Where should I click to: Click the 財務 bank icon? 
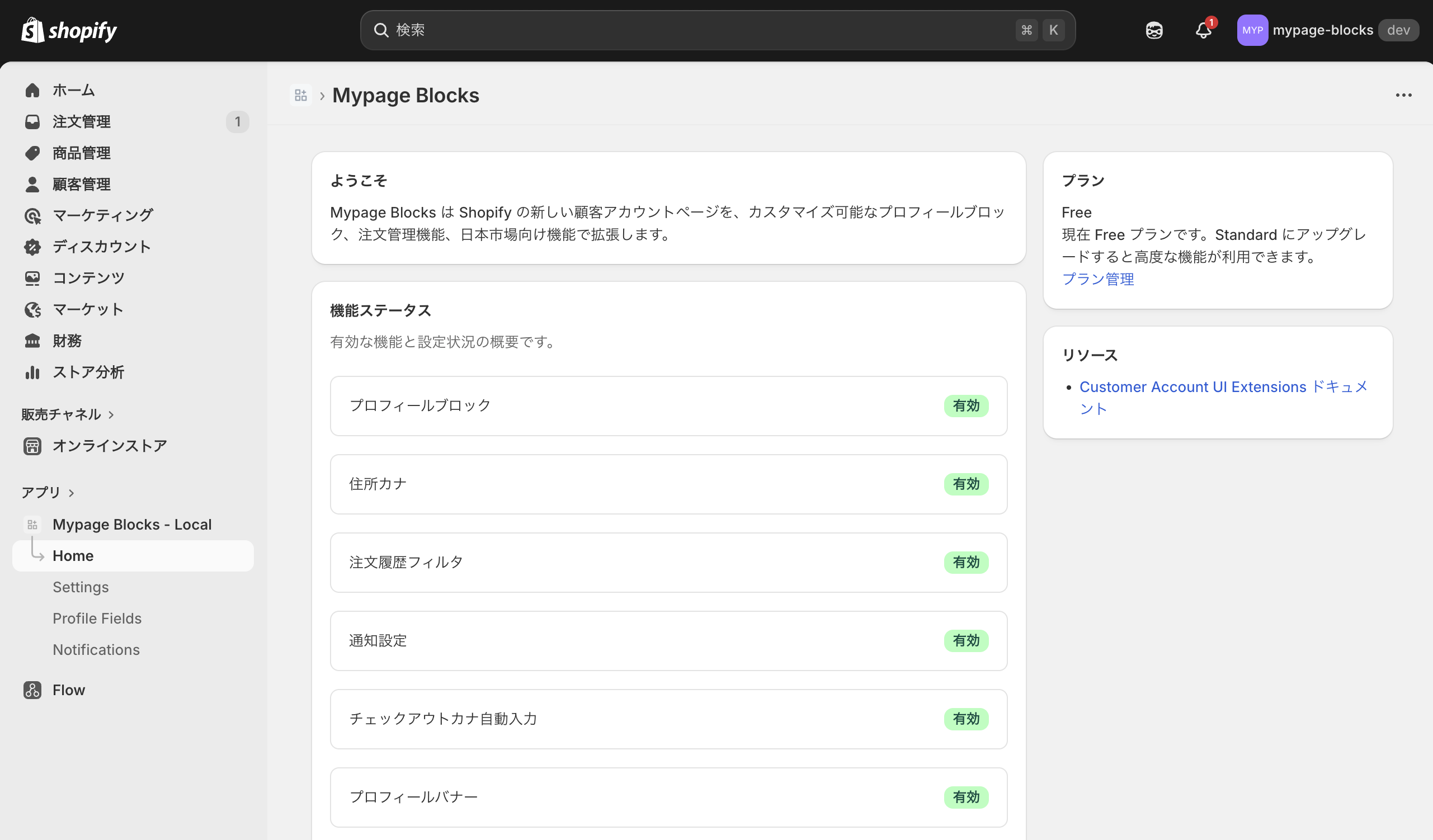point(32,341)
